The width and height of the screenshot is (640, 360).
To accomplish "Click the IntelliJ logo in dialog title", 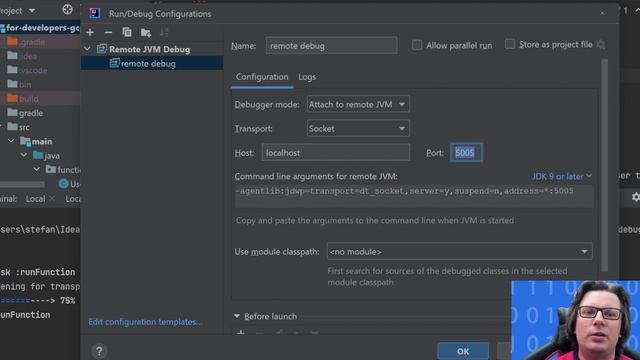I will click(x=95, y=13).
